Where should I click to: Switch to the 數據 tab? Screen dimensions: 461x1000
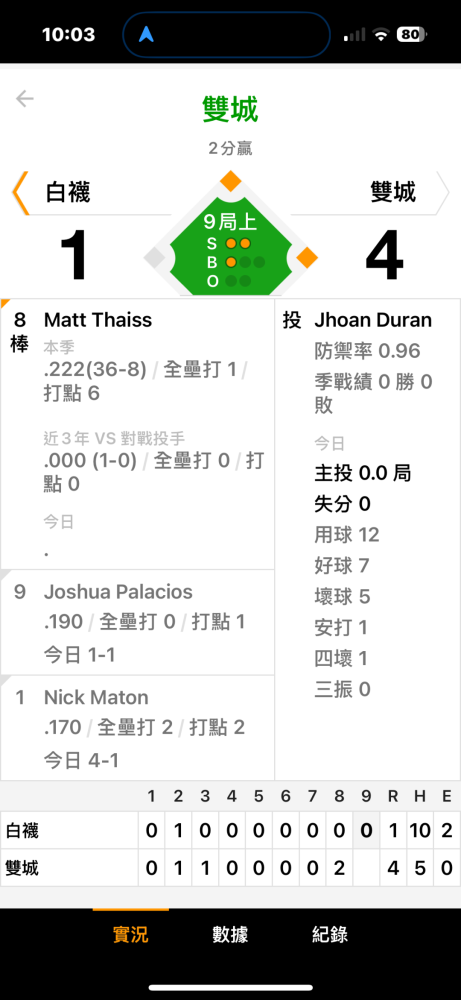[x=230, y=934]
